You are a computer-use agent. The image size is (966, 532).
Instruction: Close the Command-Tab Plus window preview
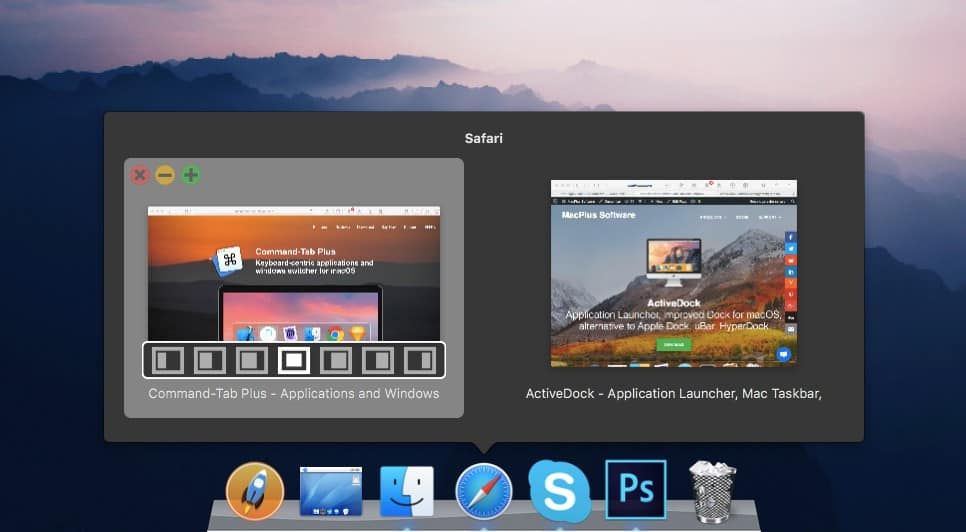140,176
